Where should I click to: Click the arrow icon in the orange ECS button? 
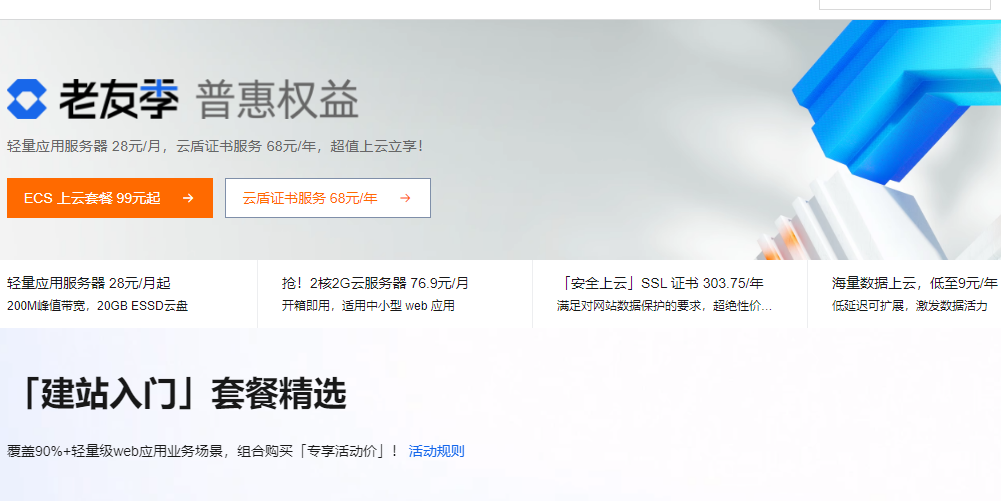(188, 198)
